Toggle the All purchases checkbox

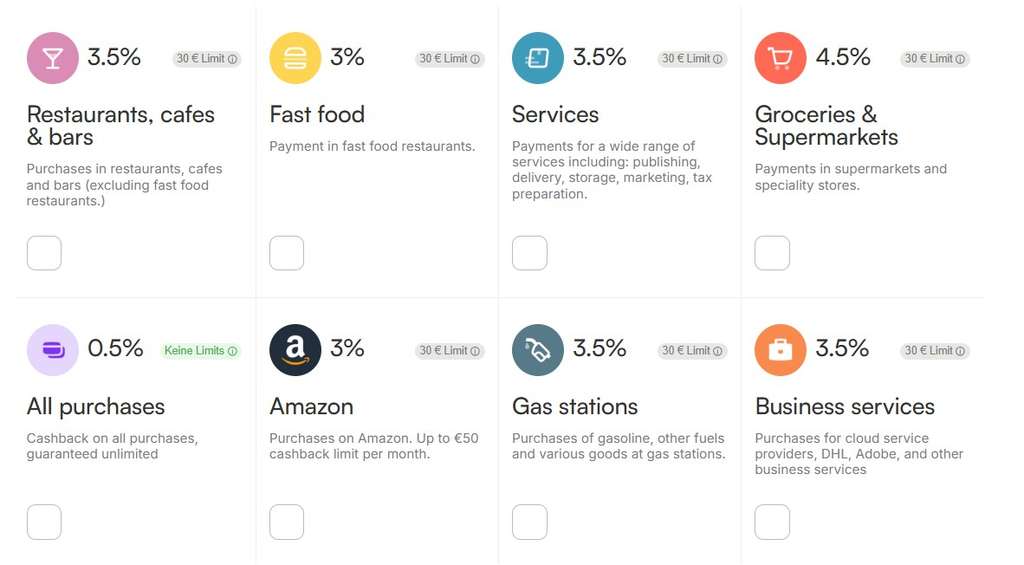[44, 522]
